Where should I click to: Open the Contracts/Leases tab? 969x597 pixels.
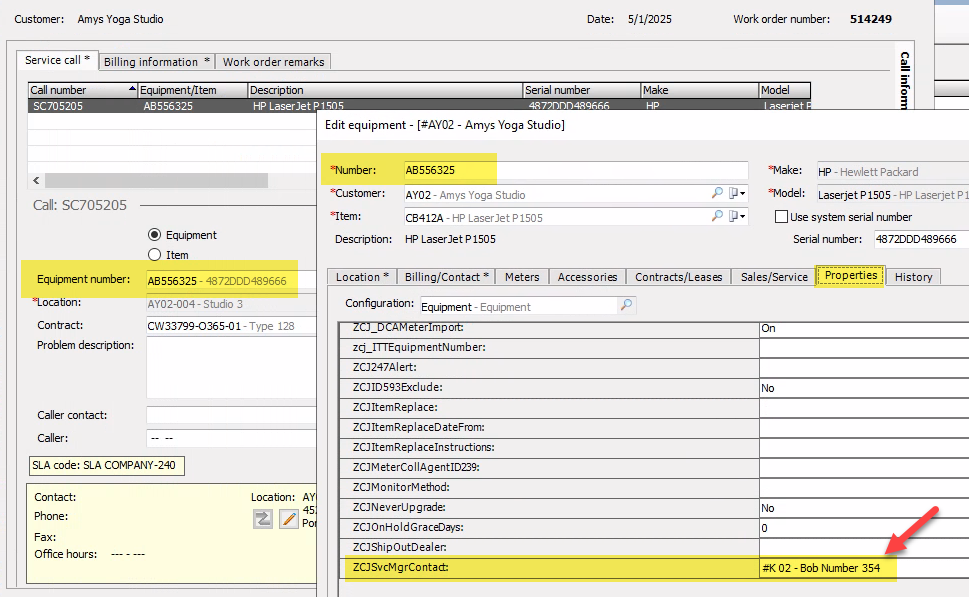click(679, 277)
